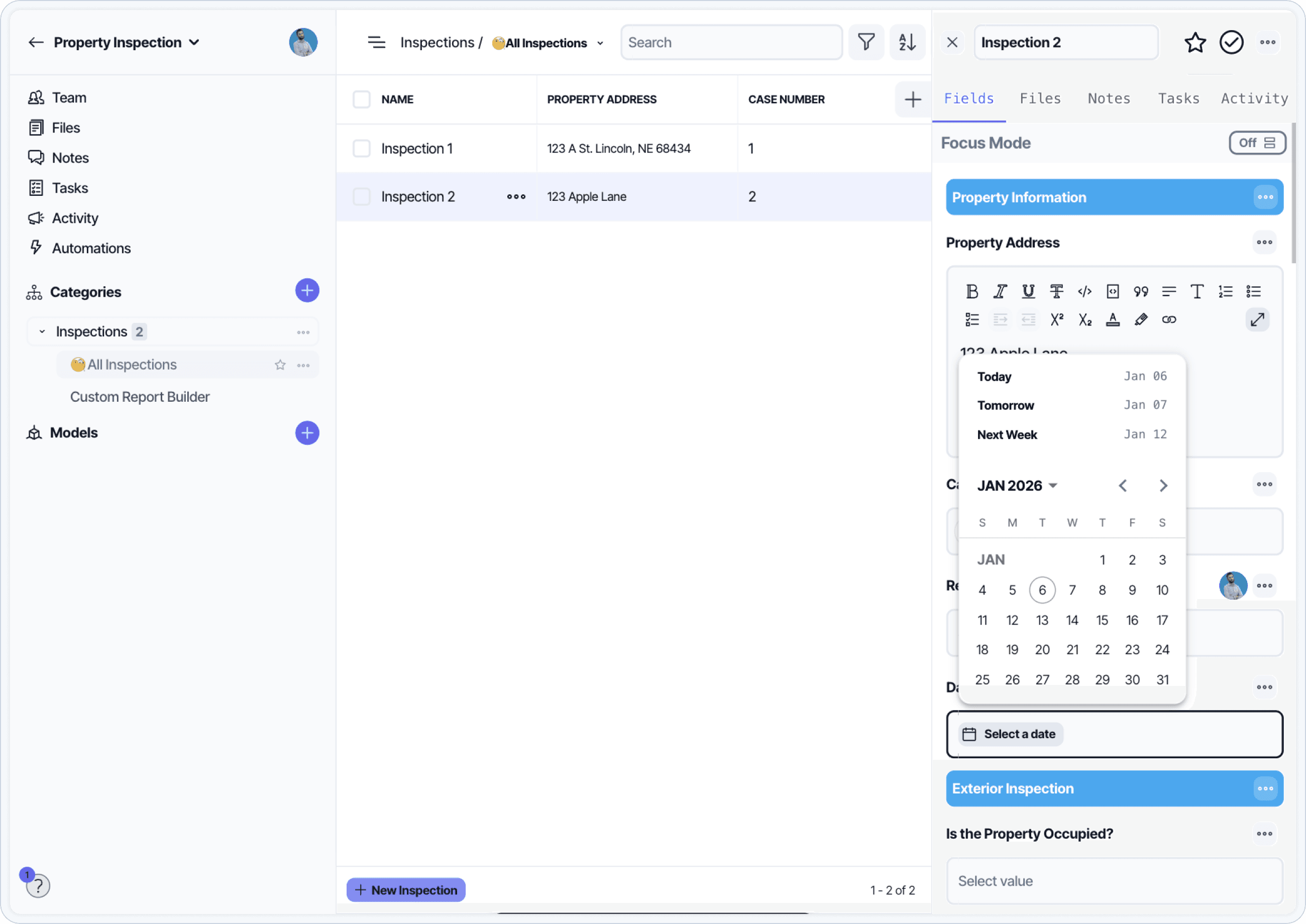The height and width of the screenshot is (924, 1306).
Task: Tick the select-all checkbox in the header
Action: 361,99
